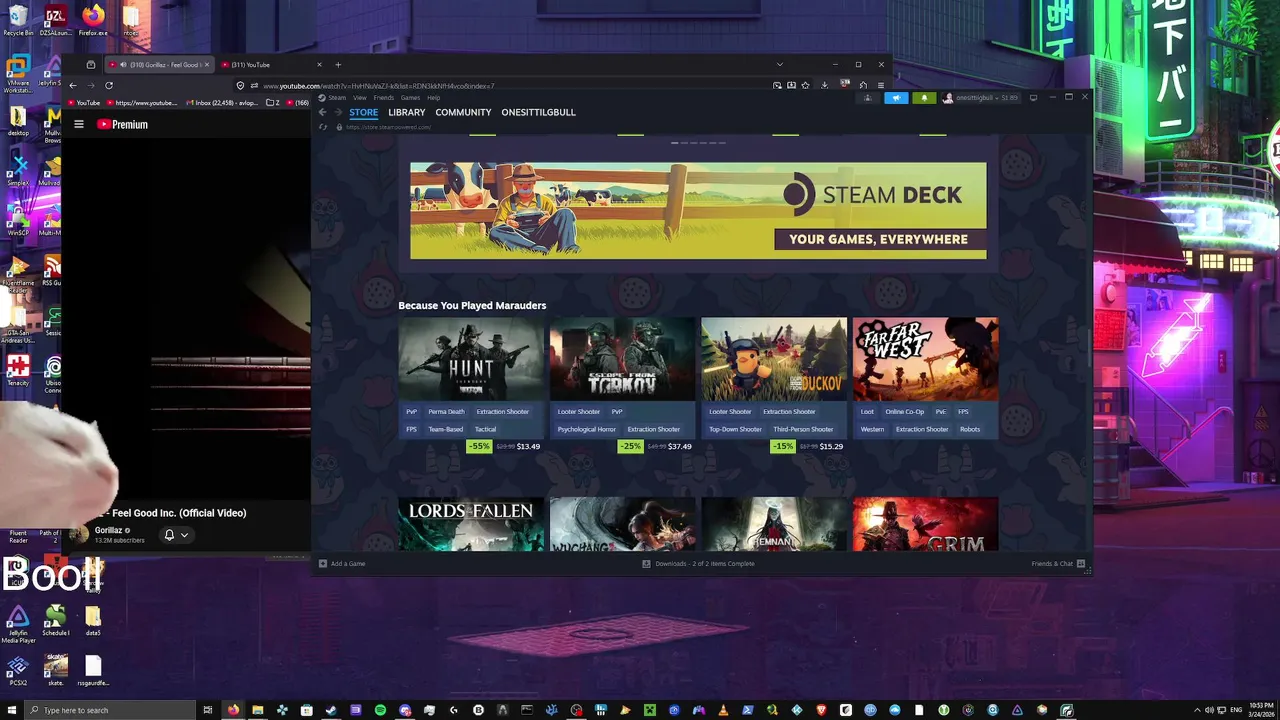Show hidden system tray icons chevron

pyautogui.click(x=1197, y=710)
